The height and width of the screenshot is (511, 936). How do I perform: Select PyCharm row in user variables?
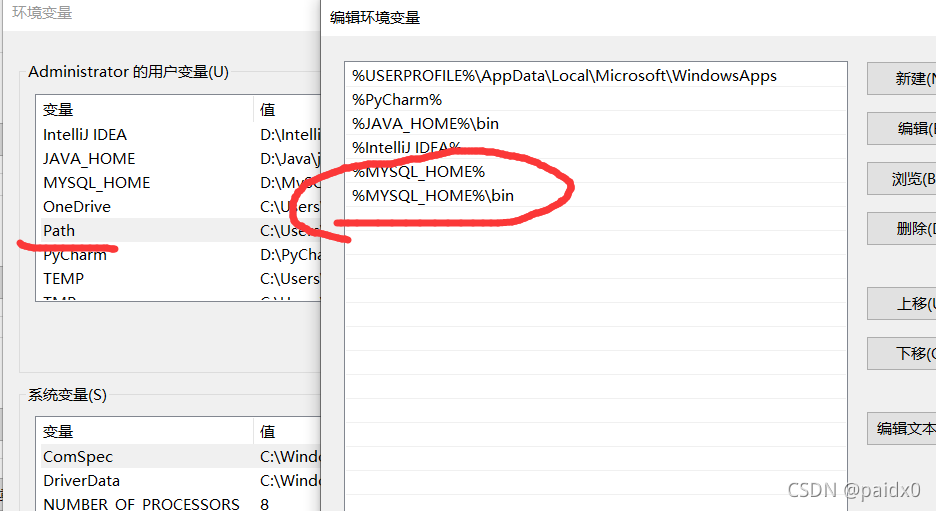[179, 254]
